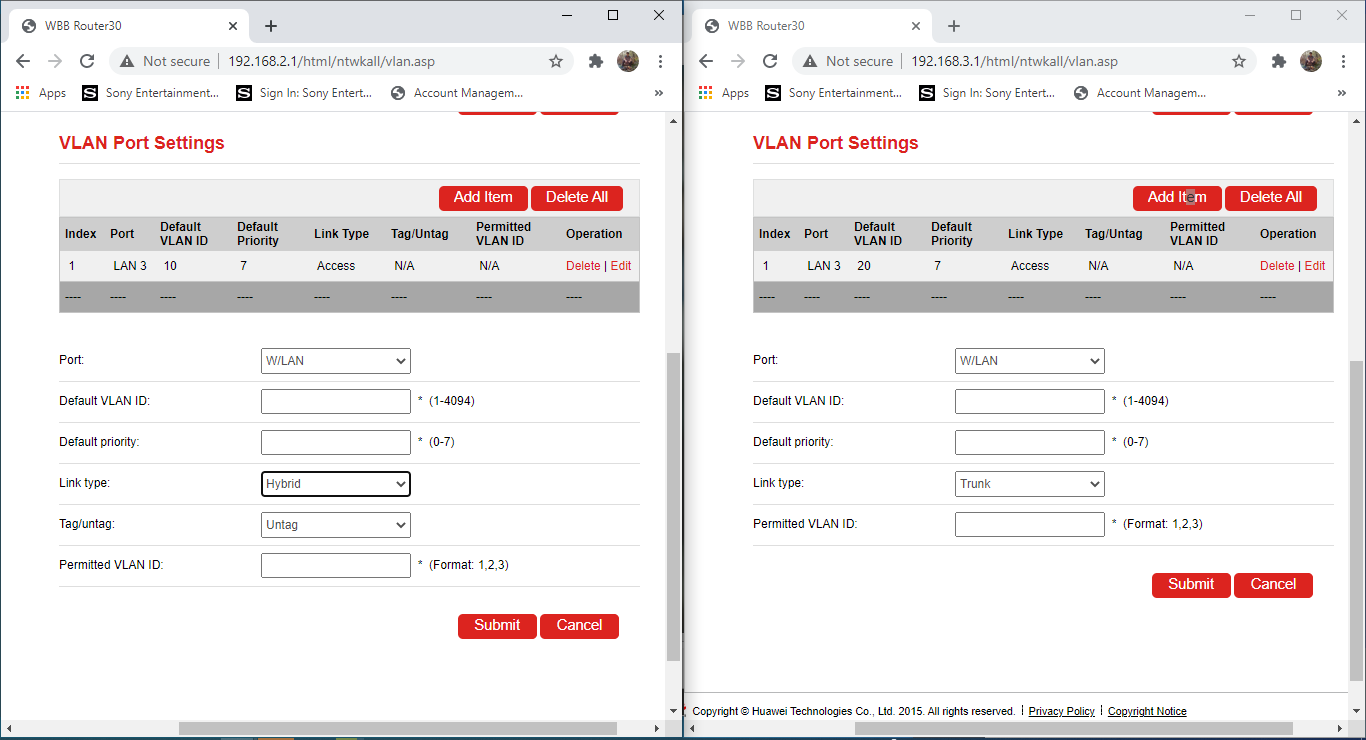Open the Hybrid link type dropdown
Image resolution: width=1366 pixels, height=740 pixels.
[336, 483]
